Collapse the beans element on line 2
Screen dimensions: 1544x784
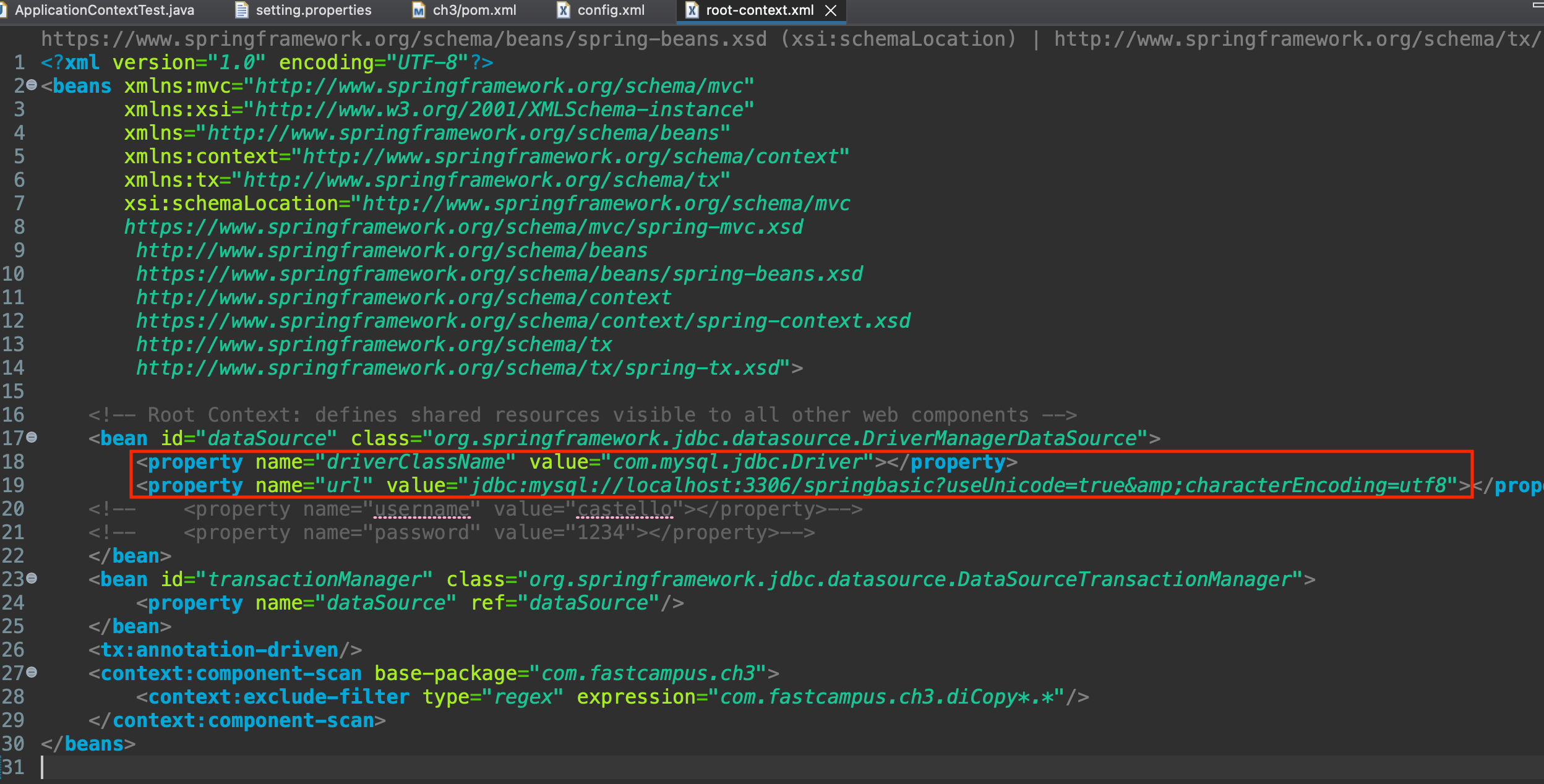pos(32,85)
